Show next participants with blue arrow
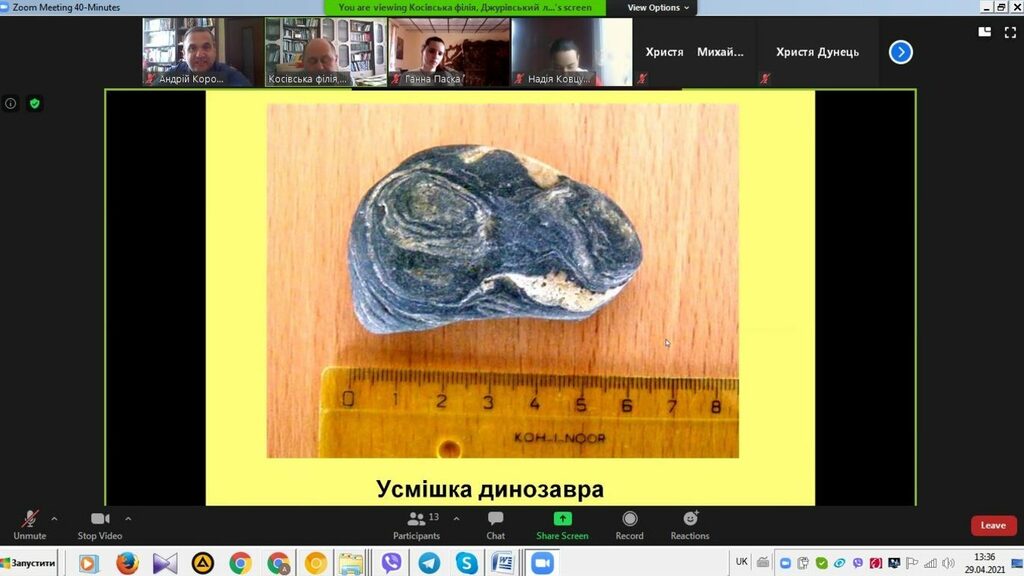Viewport: 1024px width, 576px height. (x=900, y=52)
